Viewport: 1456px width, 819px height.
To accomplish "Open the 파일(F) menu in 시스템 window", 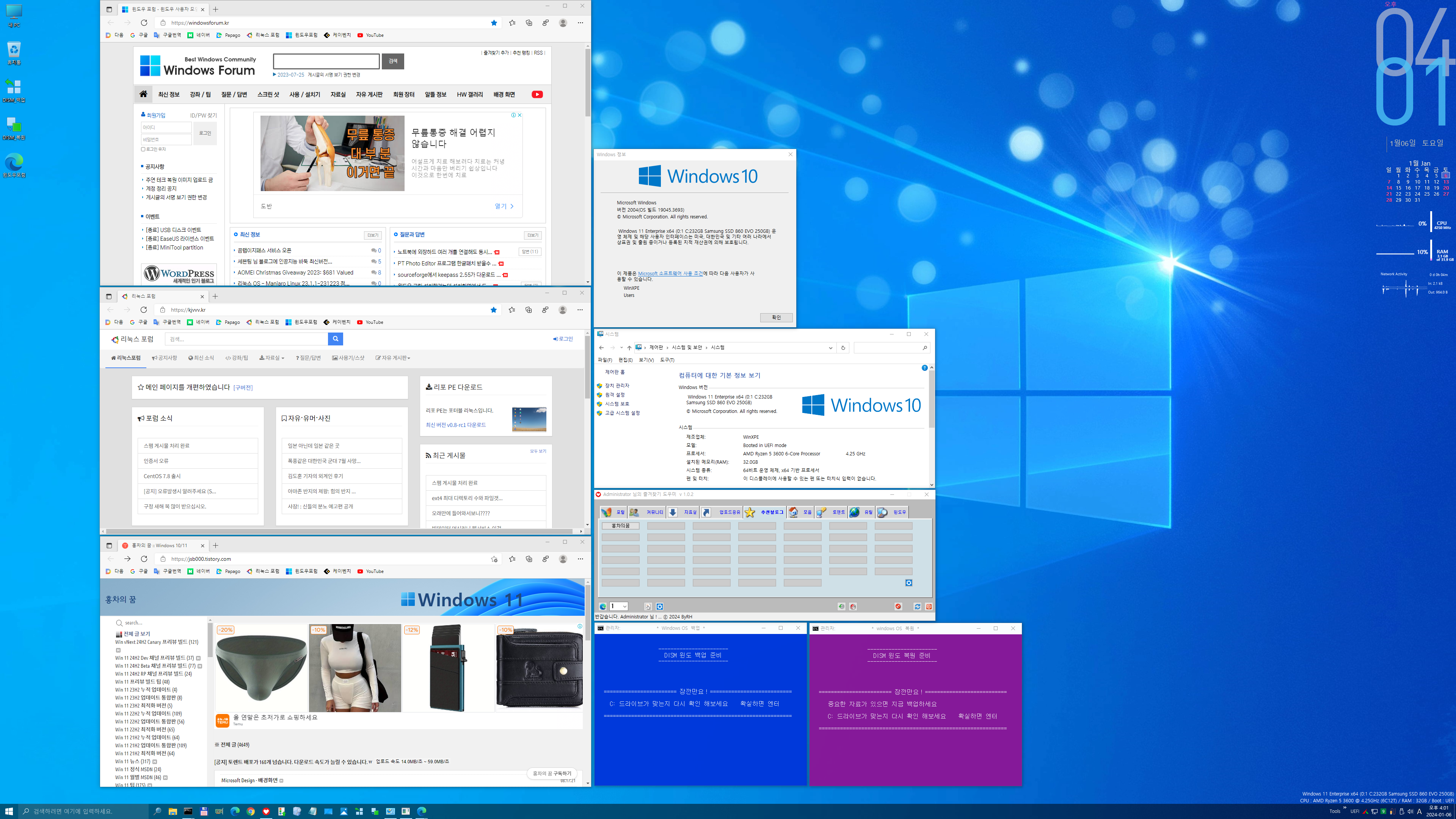I will tap(605, 360).
